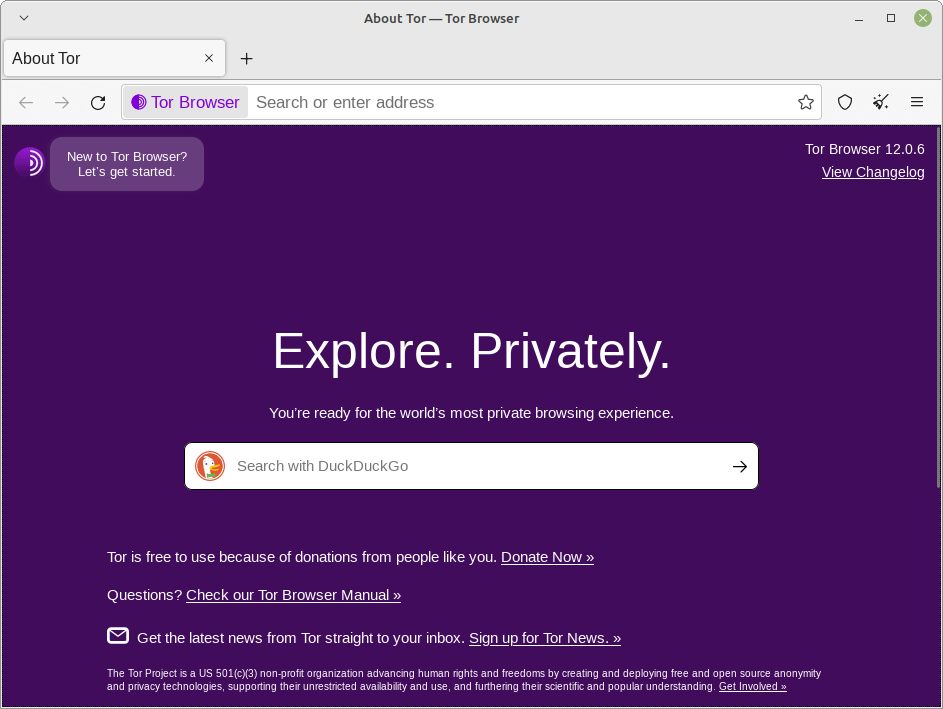
Task: Submit search with the arrow button
Action: pos(740,466)
